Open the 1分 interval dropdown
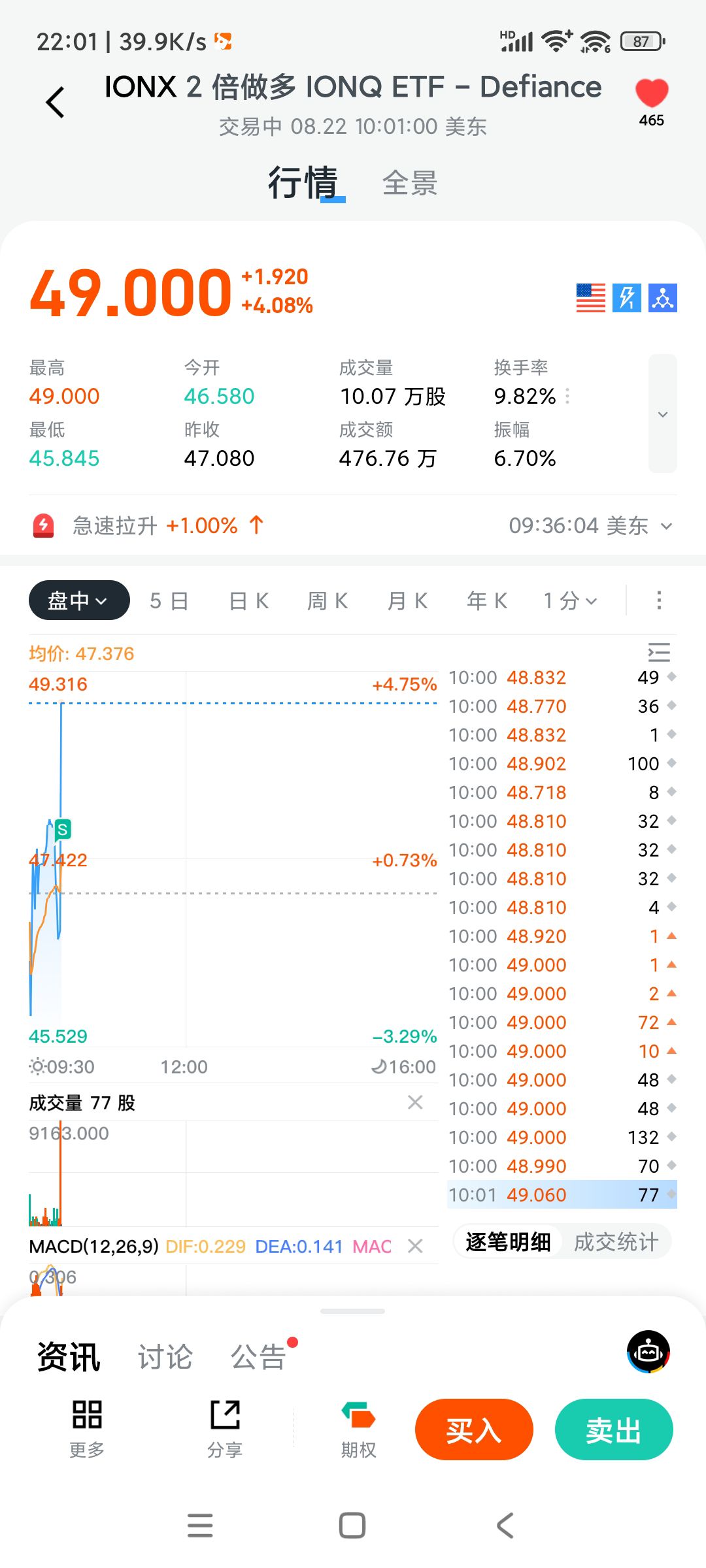This screenshot has width=706, height=1568. (570, 600)
